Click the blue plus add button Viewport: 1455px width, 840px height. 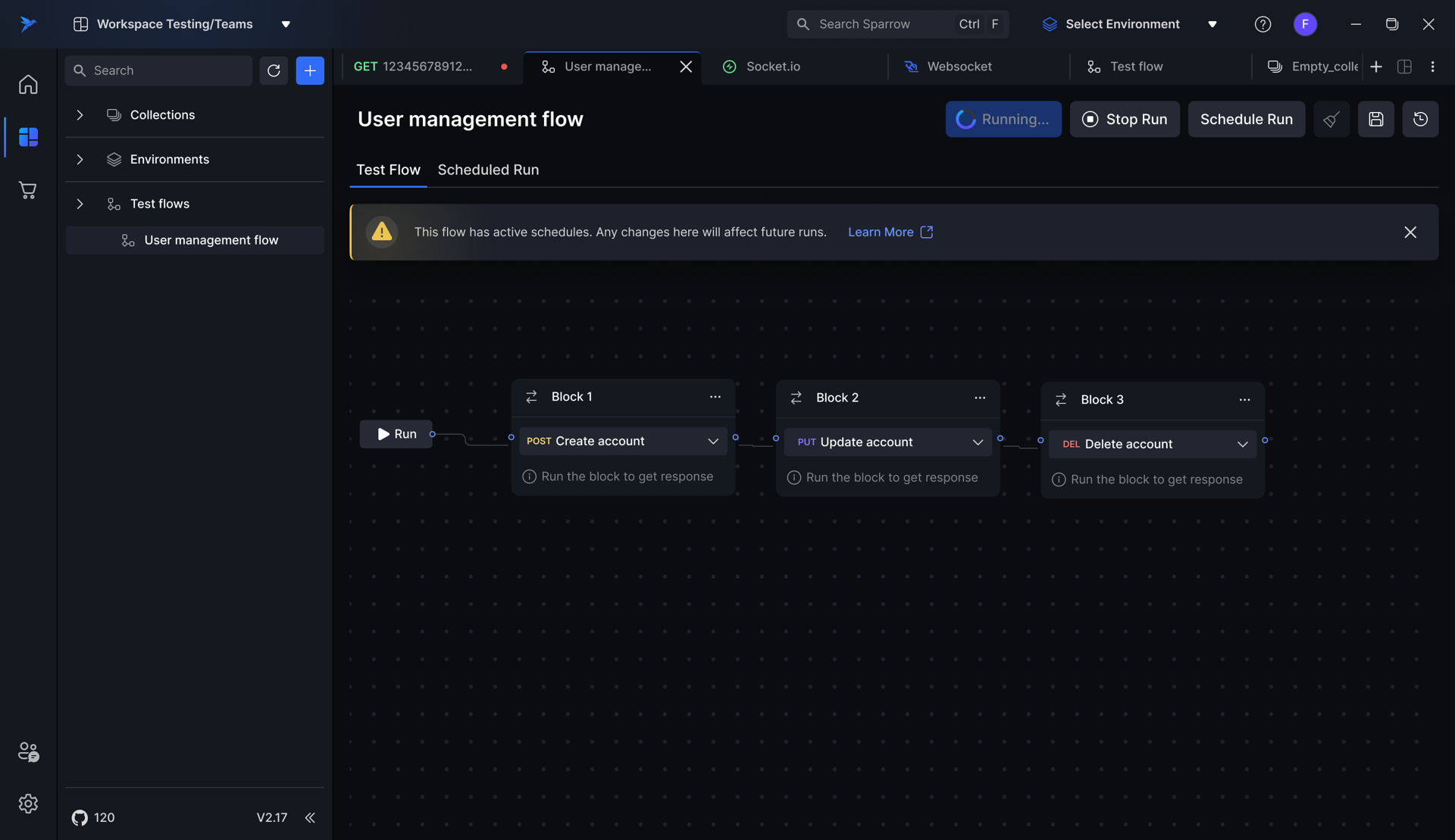click(309, 70)
